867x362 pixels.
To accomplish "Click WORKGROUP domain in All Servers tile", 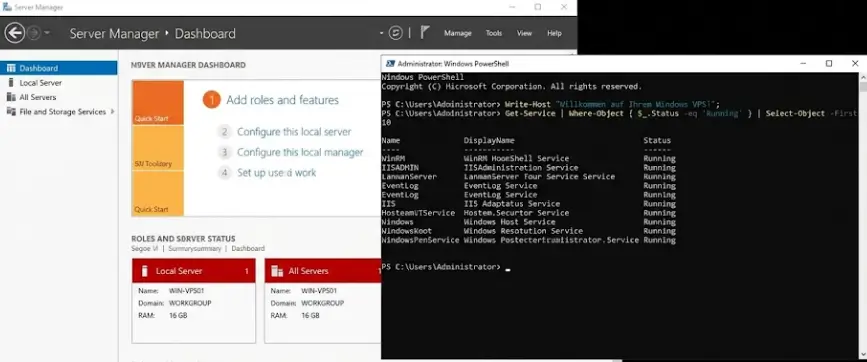I will (322, 303).
